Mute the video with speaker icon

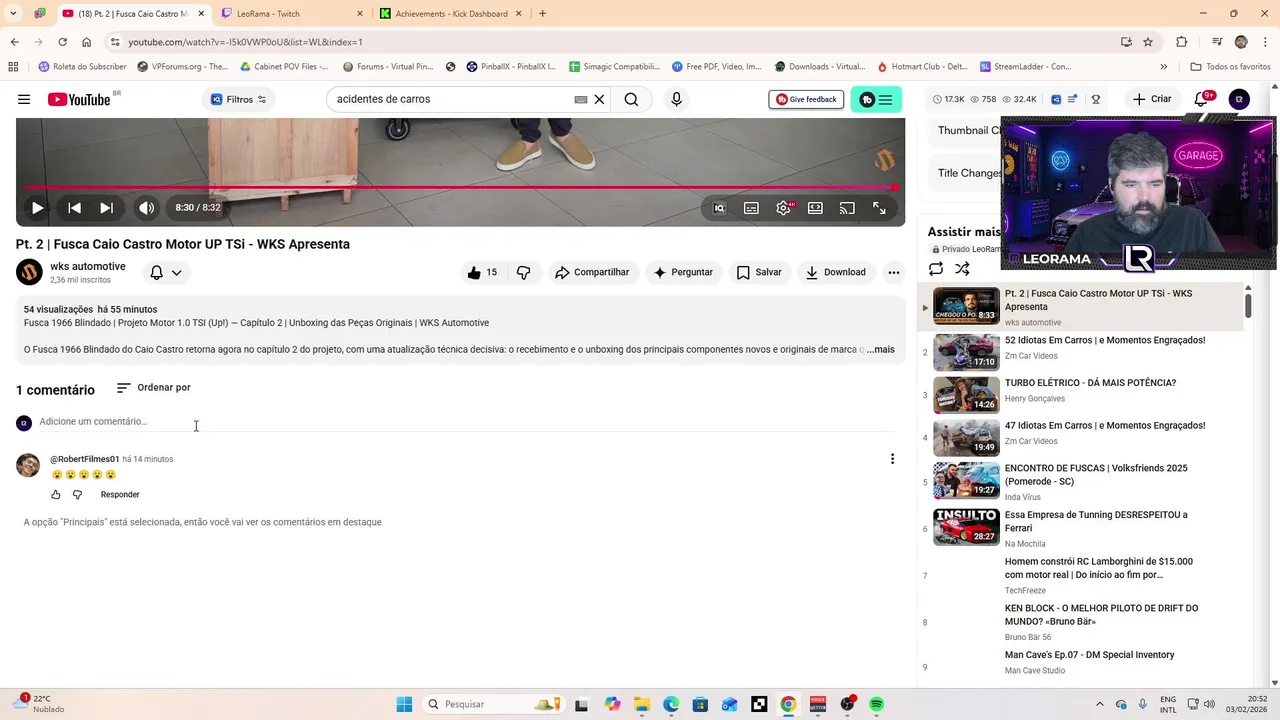[146, 208]
